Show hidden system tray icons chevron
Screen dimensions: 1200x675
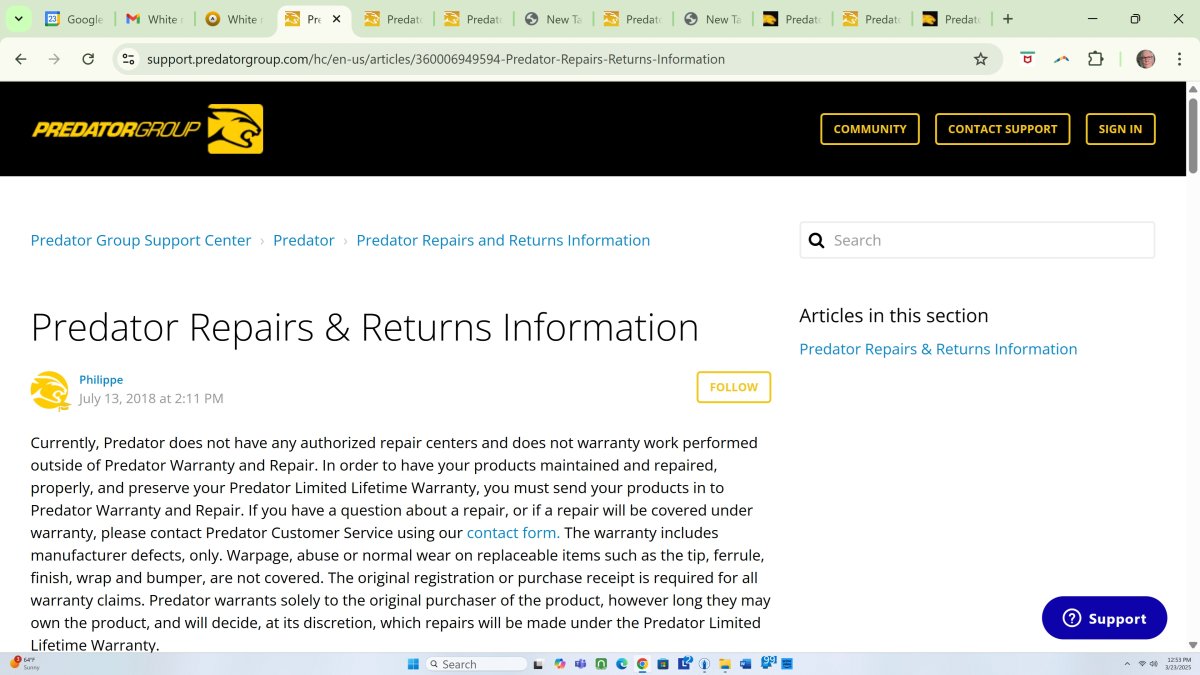[1127, 664]
